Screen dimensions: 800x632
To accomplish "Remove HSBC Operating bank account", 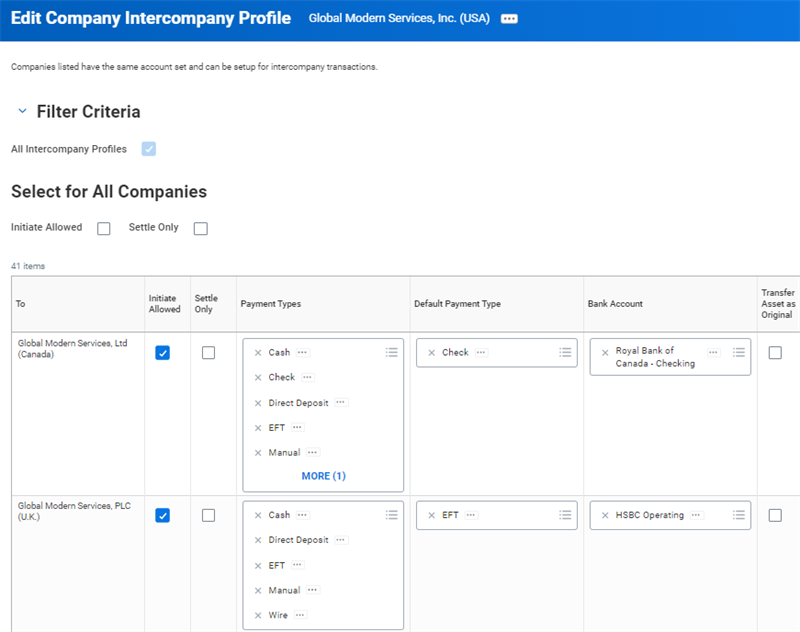I will (605, 515).
